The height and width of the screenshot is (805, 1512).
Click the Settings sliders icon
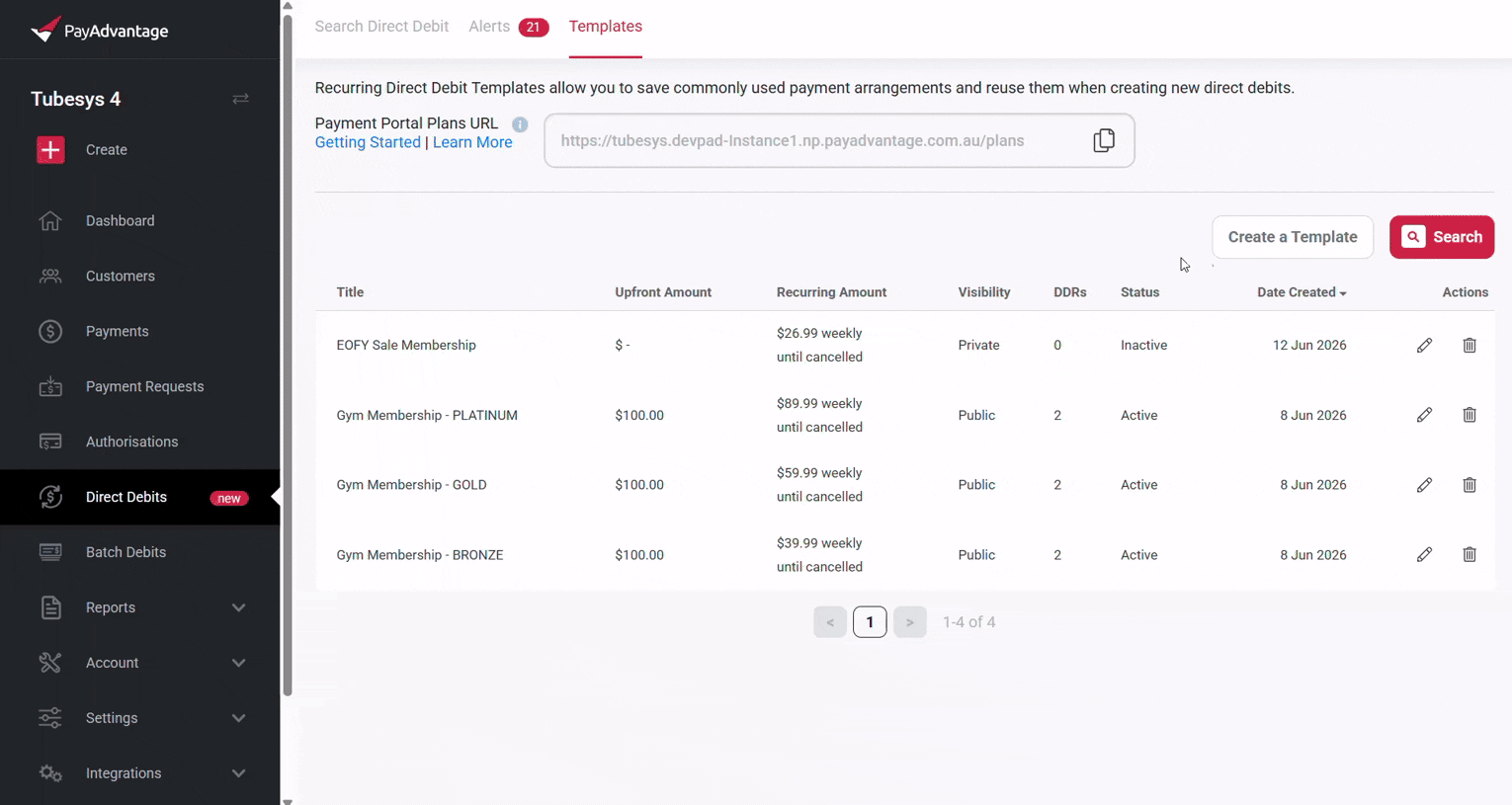(x=50, y=718)
